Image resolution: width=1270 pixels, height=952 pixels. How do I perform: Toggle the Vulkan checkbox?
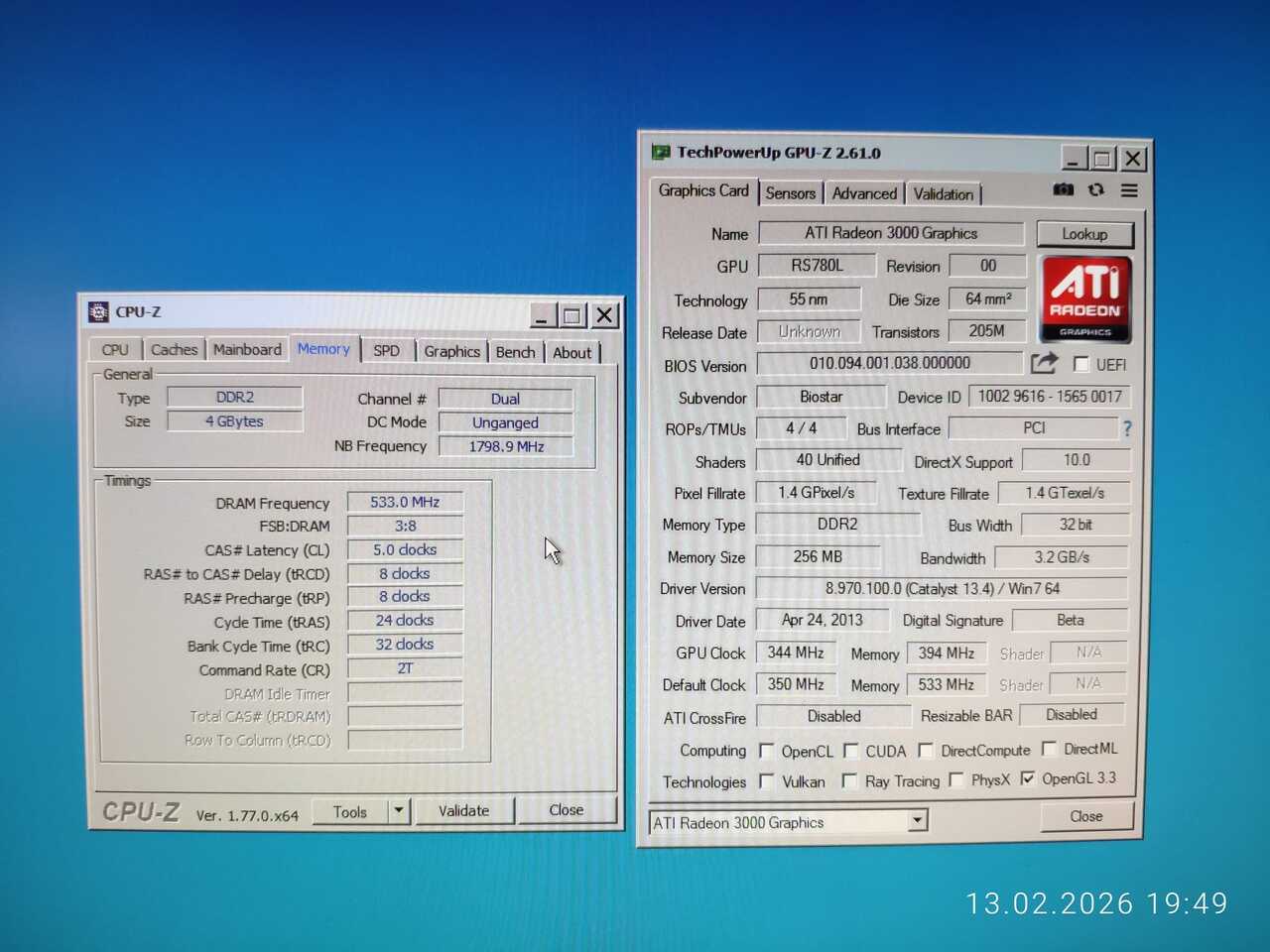coord(766,781)
